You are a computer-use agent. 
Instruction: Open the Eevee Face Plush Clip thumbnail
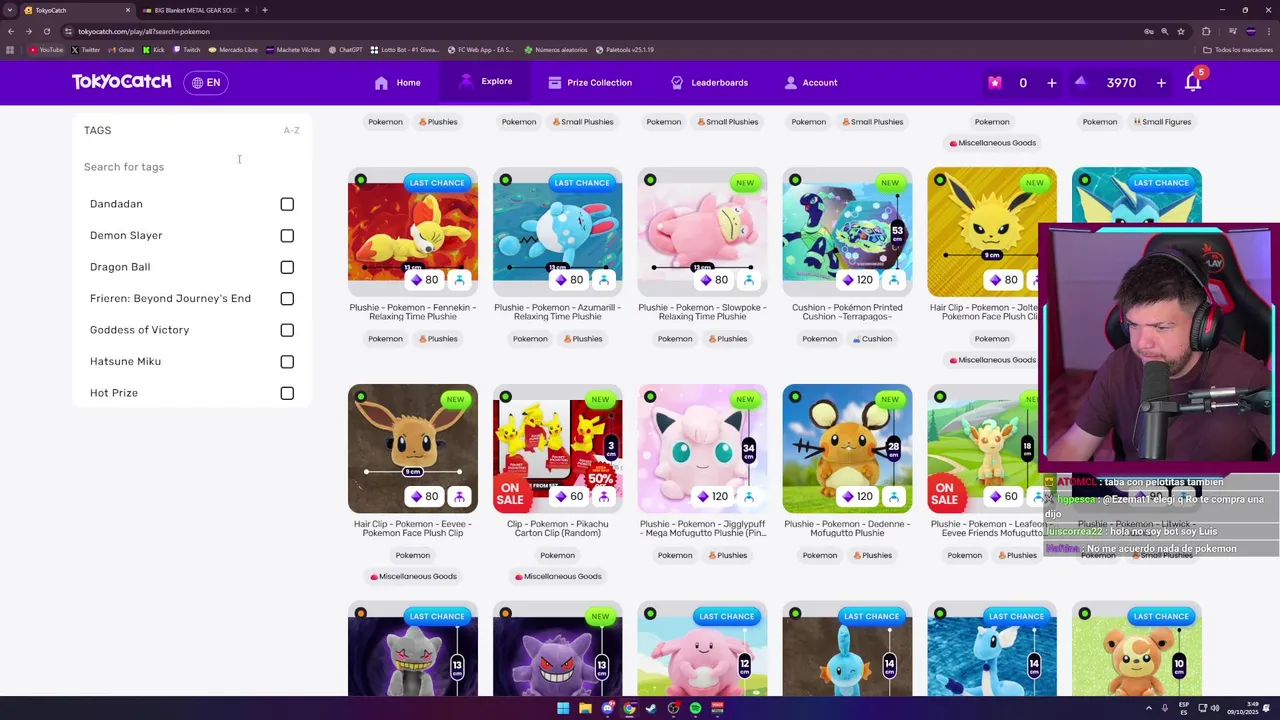413,448
